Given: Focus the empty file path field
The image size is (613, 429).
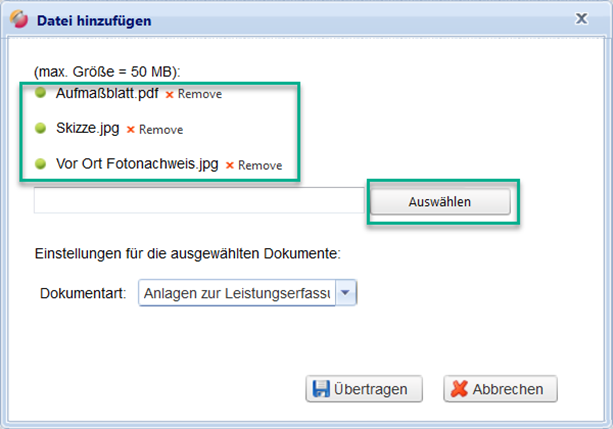Looking at the screenshot, I should pos(200,201).
